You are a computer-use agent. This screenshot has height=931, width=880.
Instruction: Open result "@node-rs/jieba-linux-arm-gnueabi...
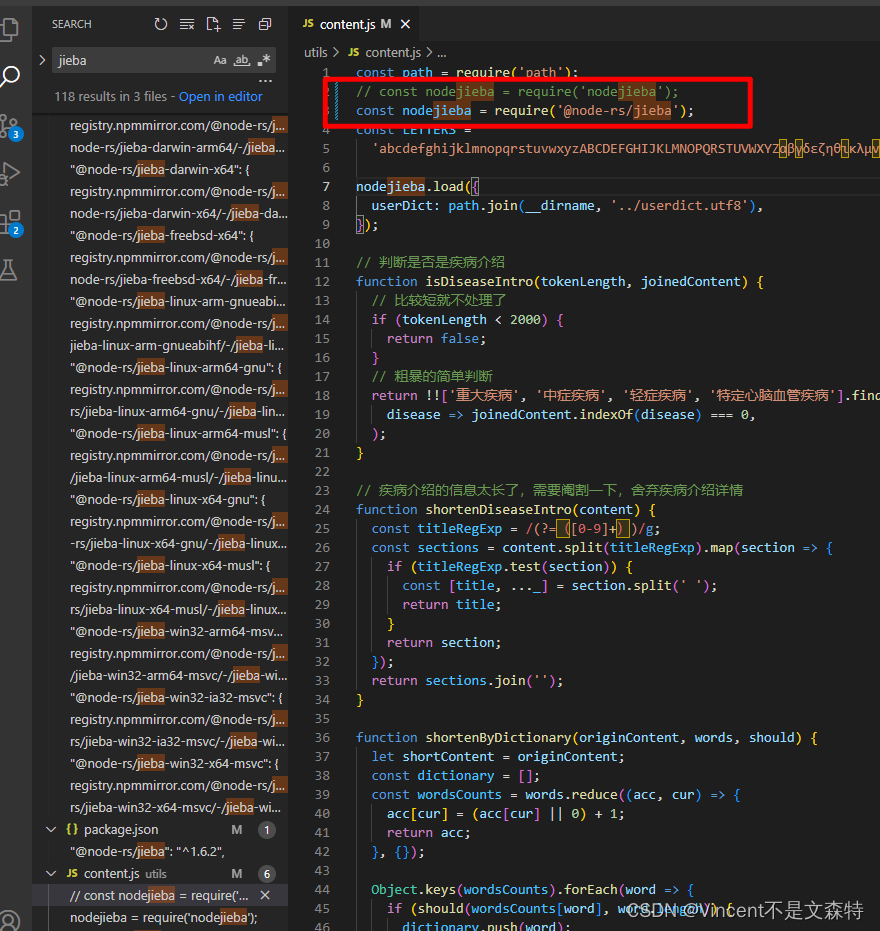click(178, 302)
